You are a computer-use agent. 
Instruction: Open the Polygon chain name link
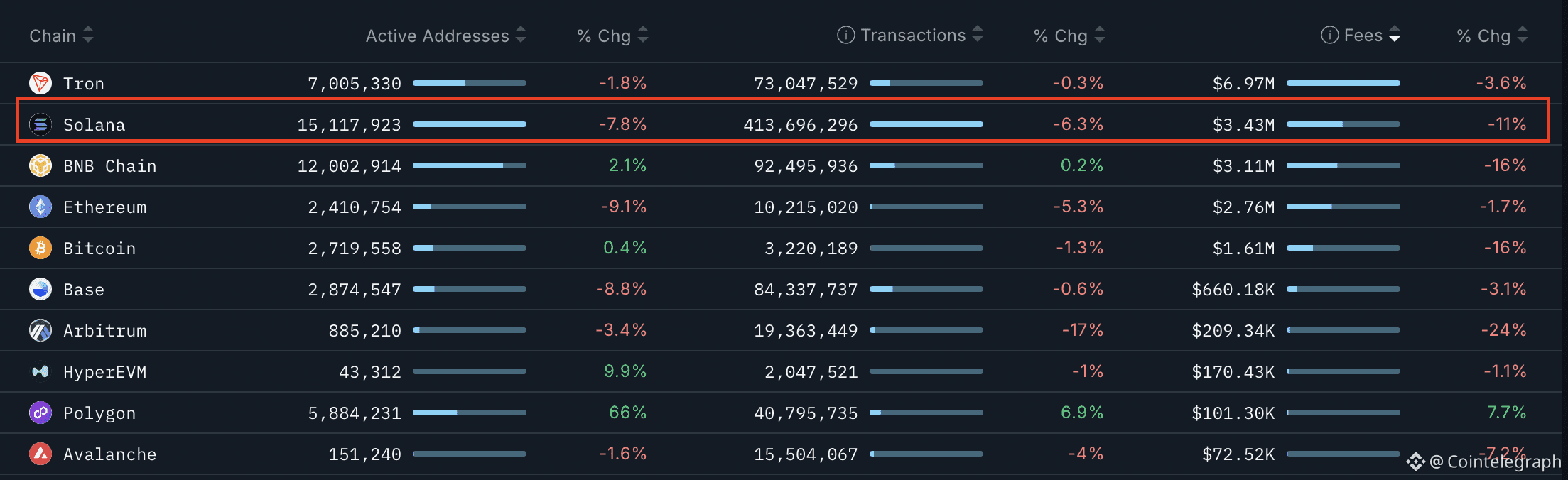pyautogui.click(x=99, y=413)
